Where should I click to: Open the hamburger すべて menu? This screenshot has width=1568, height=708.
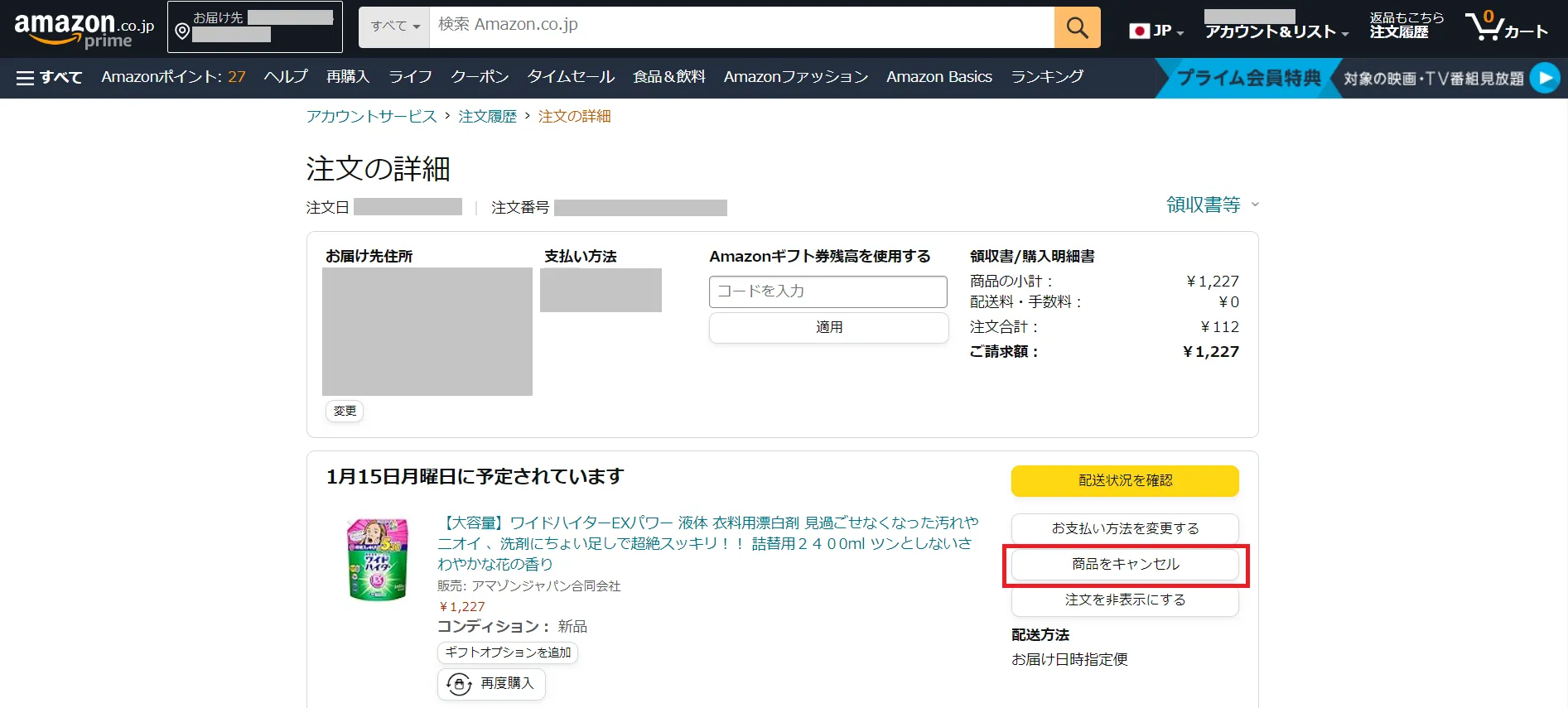pos(50,77)
